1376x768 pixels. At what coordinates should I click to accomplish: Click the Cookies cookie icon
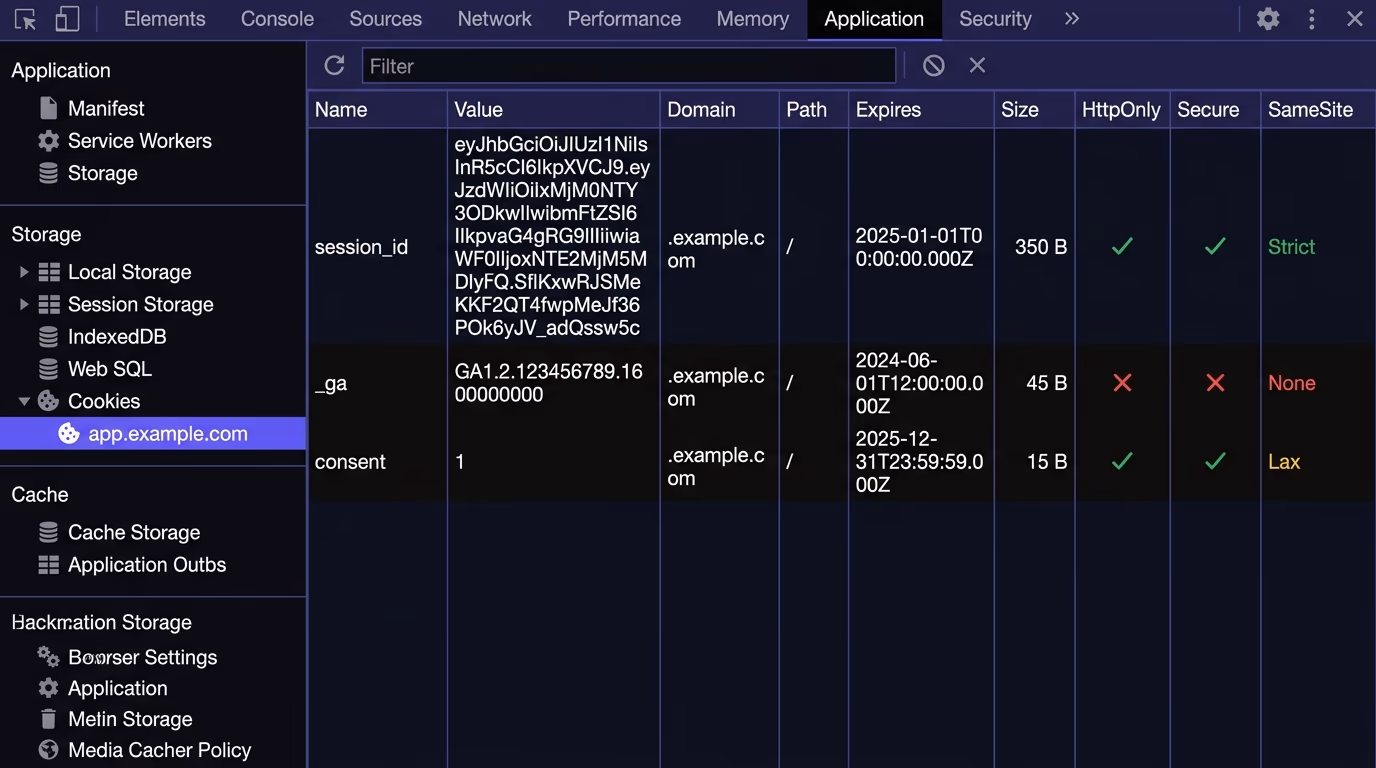pyautogui.click(x=48, y=401)
